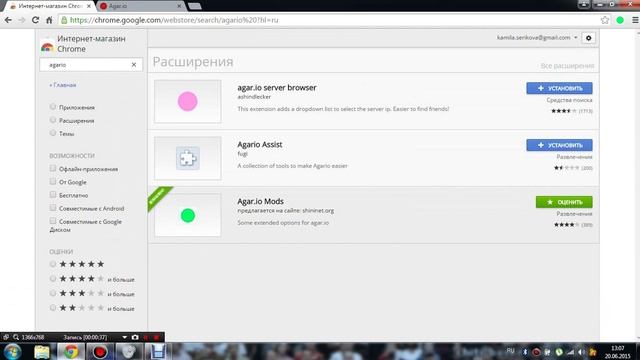Click the shininet.org site text
The image size is (640, 360).
point(318,211)
